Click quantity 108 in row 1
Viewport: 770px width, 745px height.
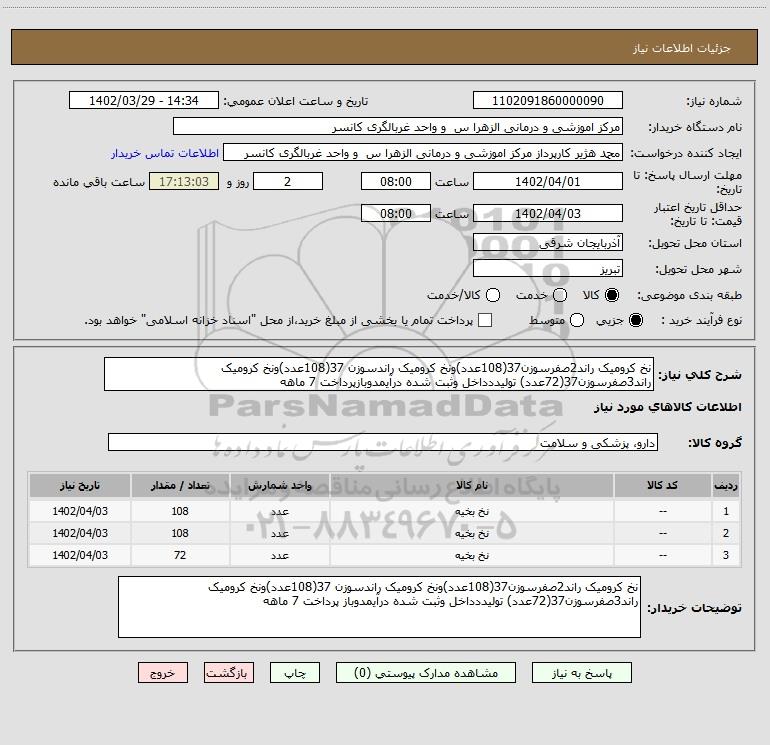tap(180, 511)
